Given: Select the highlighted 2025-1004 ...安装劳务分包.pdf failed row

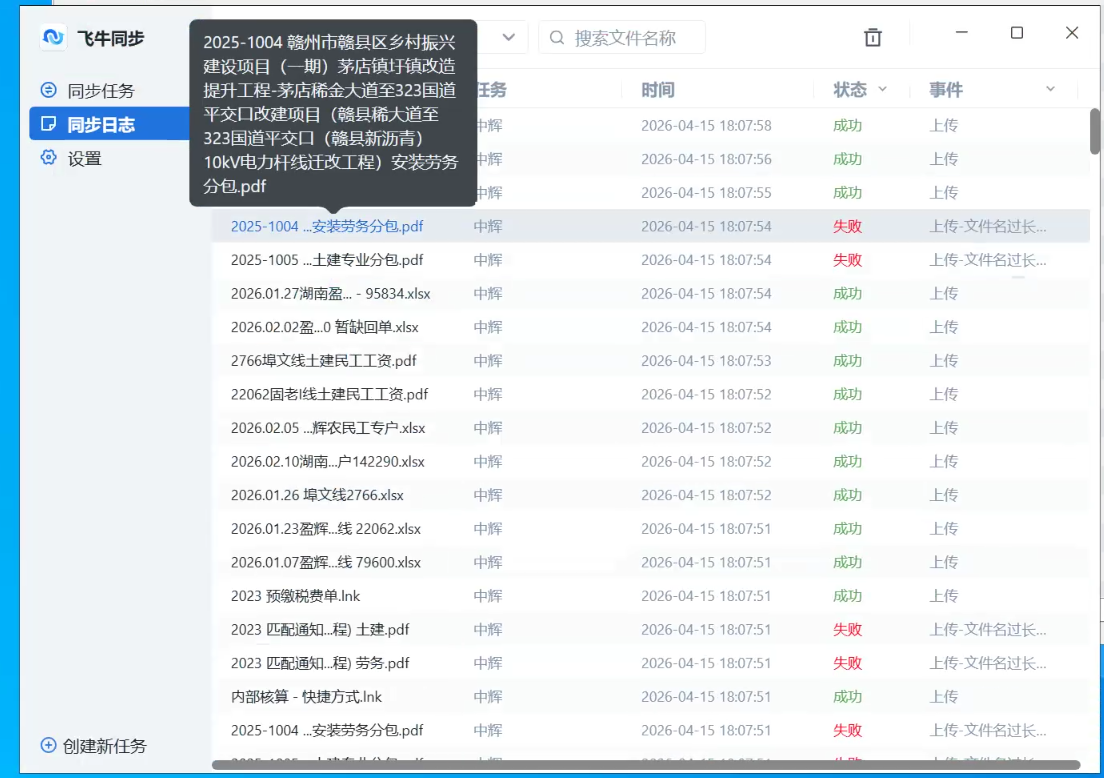Looking at the screenshot, I should click(651, 226).
